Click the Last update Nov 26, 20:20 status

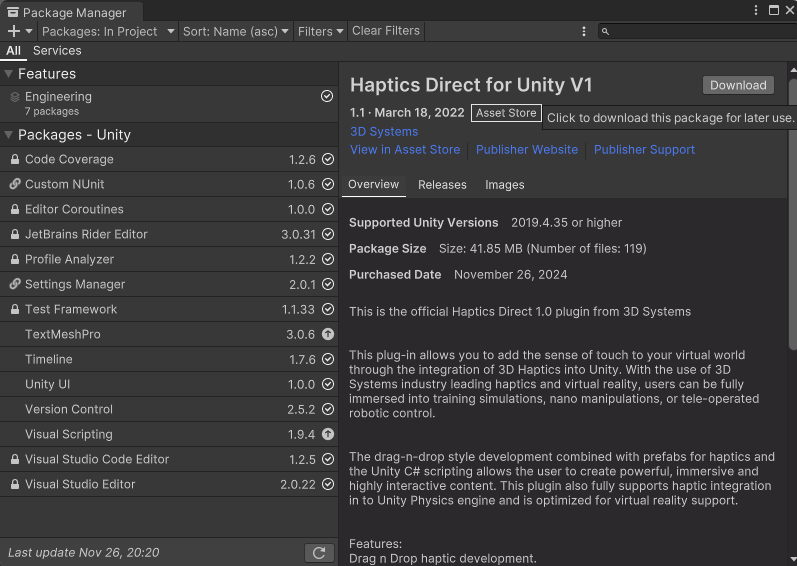click(x=84, y=553)
